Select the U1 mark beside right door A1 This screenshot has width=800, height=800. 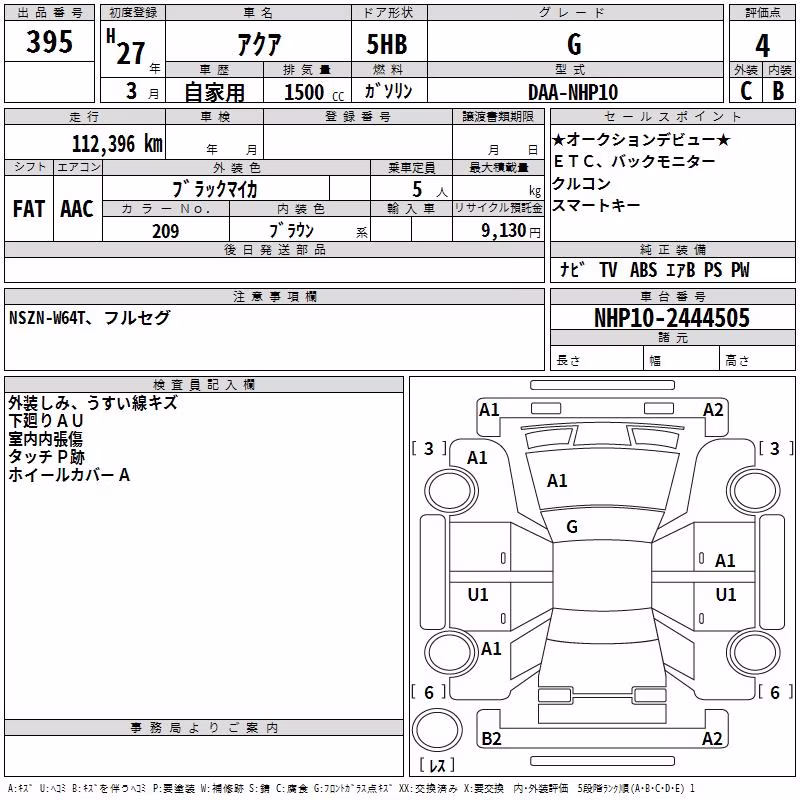coord(726,594)
